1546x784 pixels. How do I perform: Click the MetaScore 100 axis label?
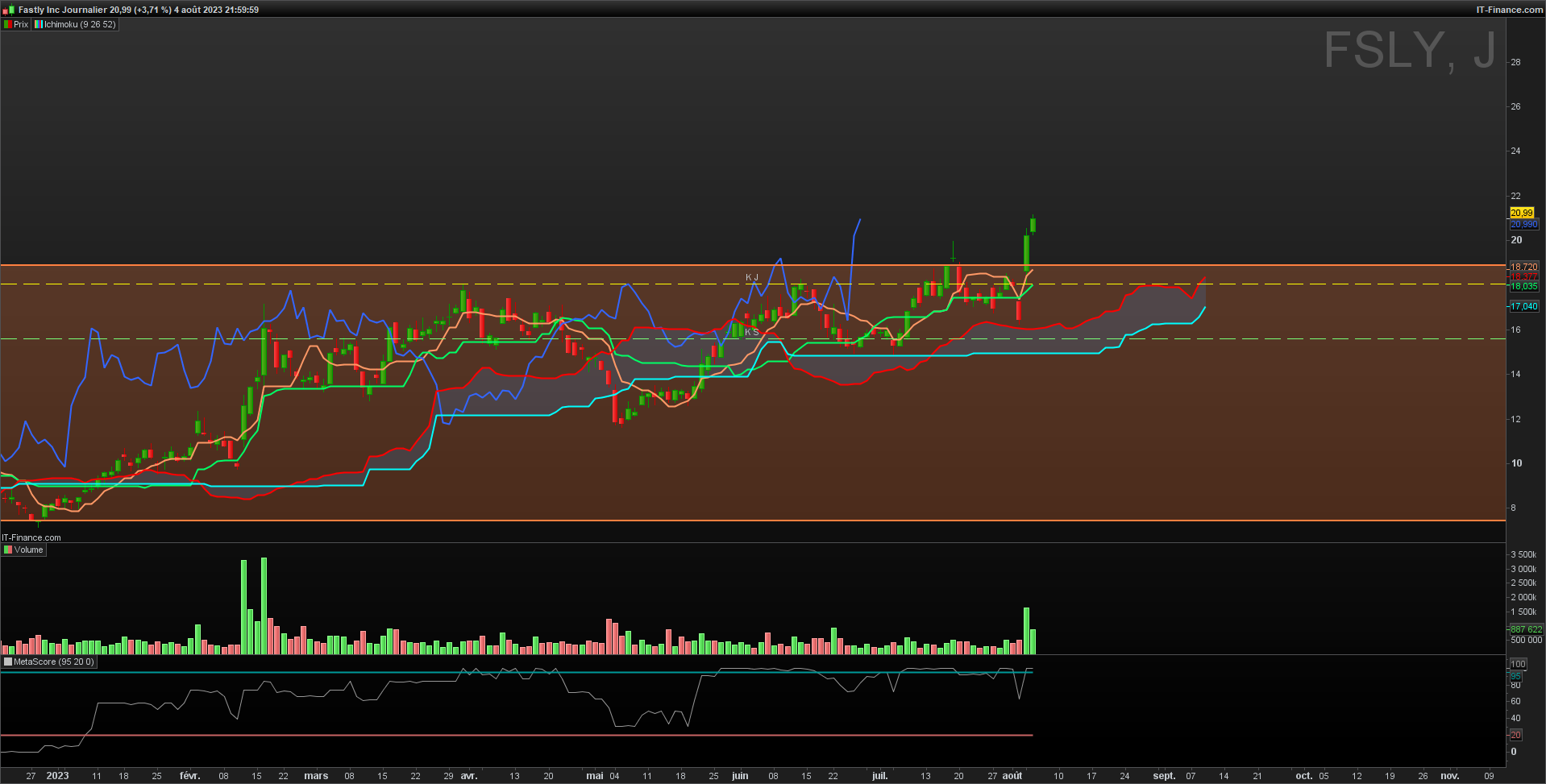[x=1518, y=664]
